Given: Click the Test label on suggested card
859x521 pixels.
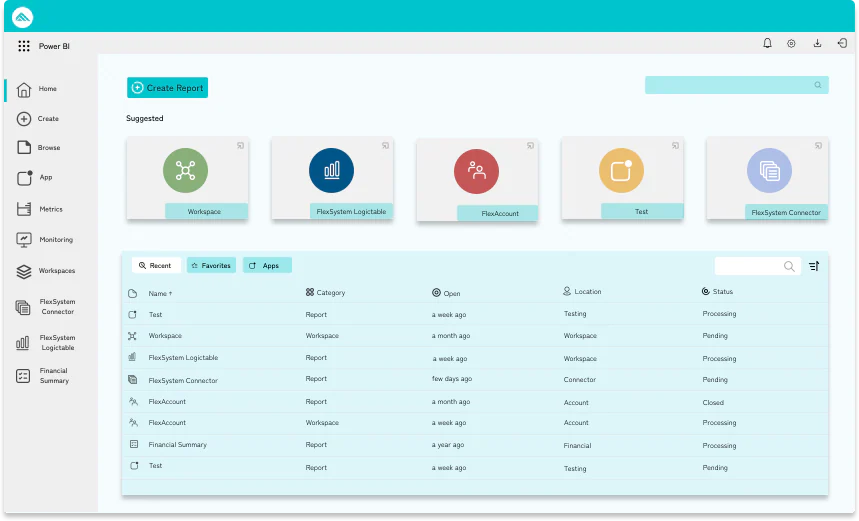Looking at the screenshot, I should tap(642, 211).
